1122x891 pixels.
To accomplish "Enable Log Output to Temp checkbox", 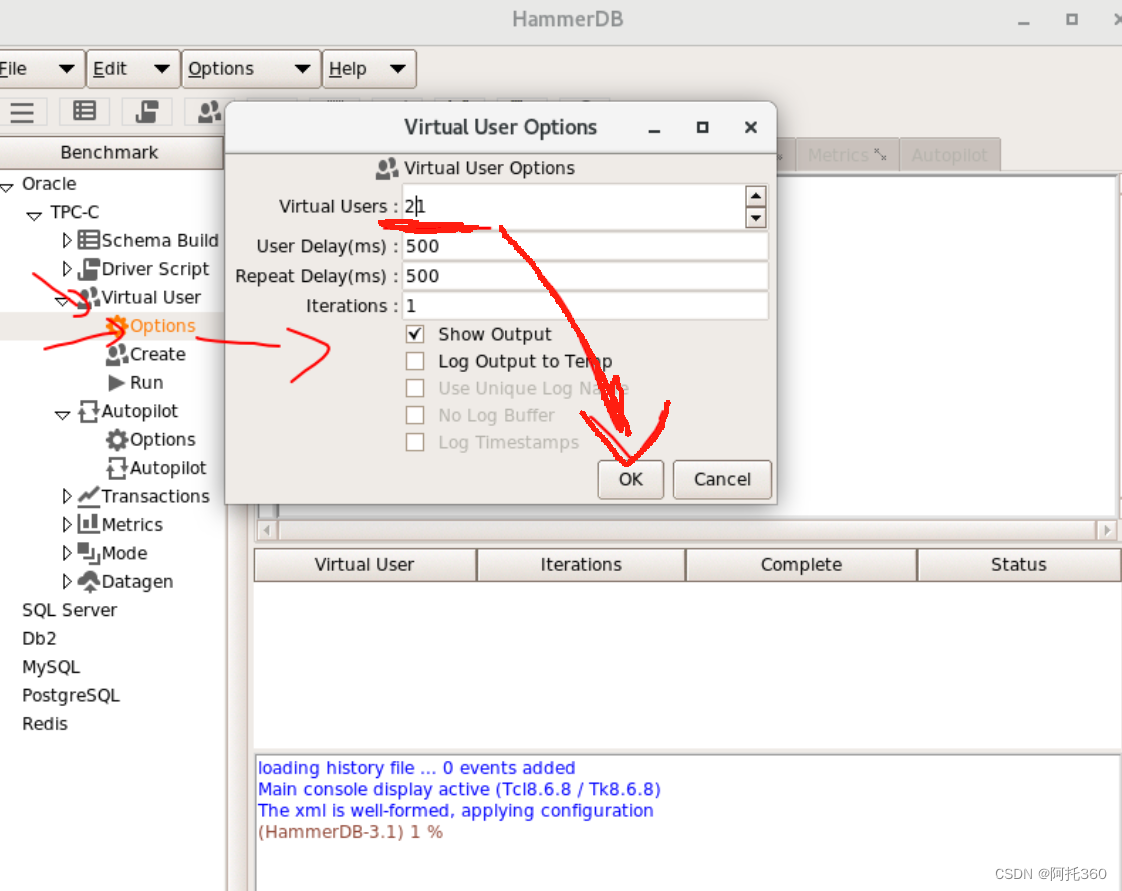I will [415, 361].
